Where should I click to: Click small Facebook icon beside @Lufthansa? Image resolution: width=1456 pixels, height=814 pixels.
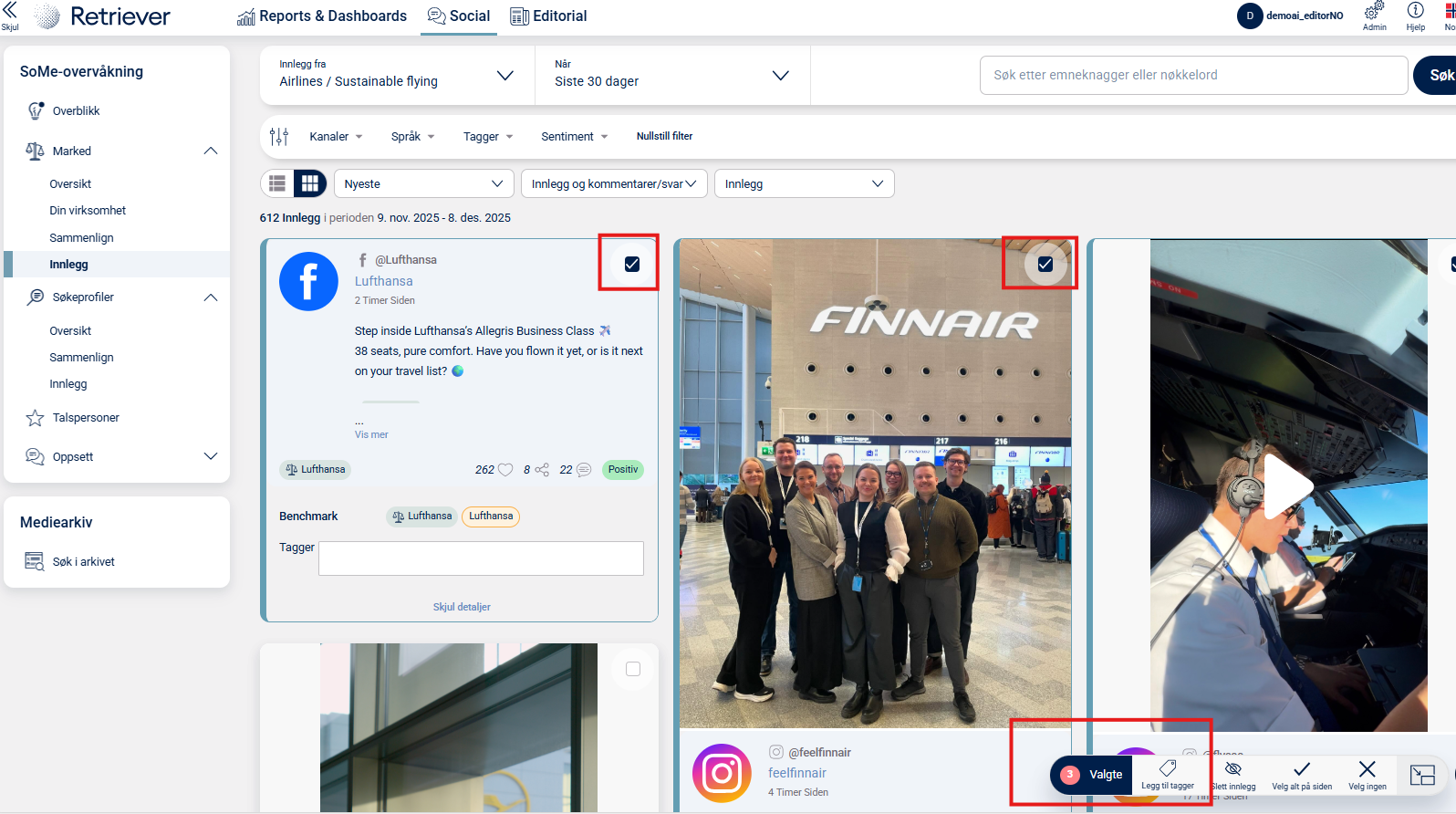(x=363, y=260)
